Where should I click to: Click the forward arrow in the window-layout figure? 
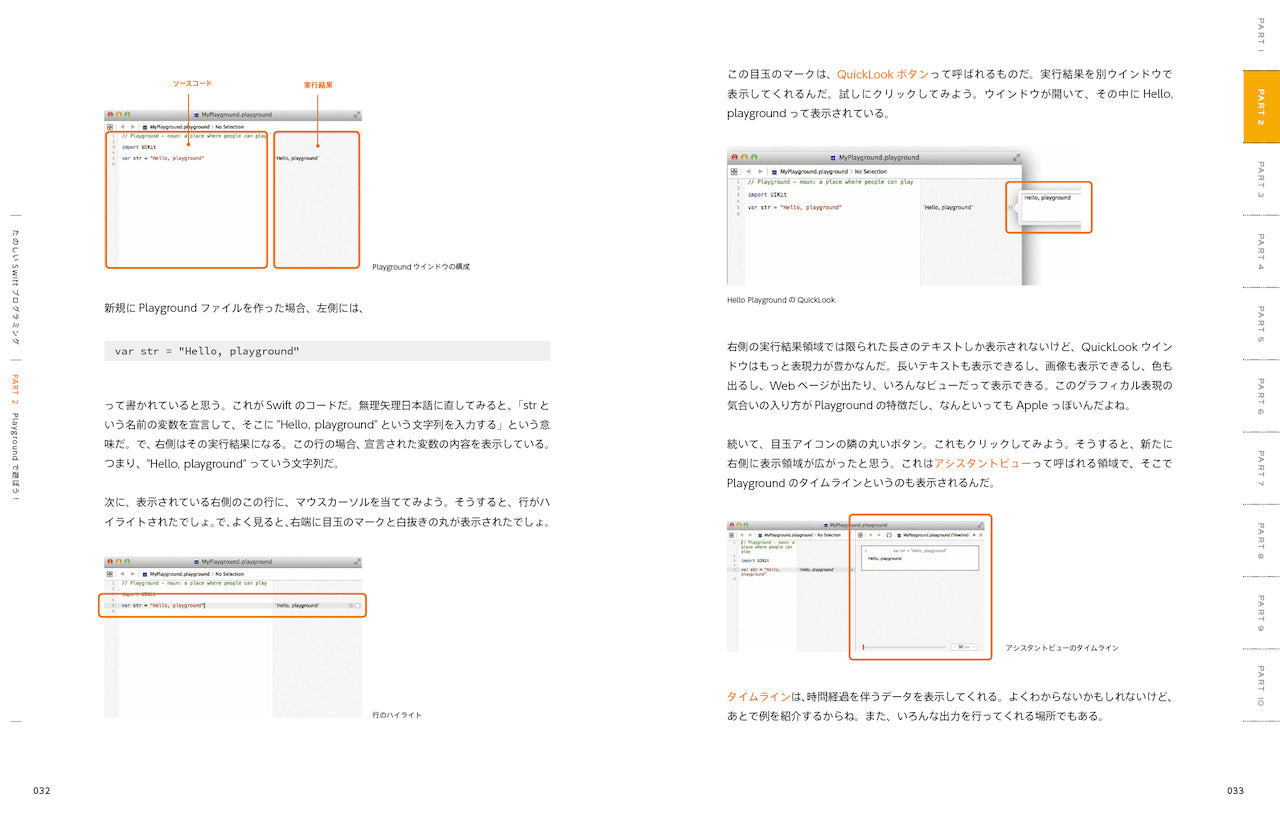pos(133,127)
